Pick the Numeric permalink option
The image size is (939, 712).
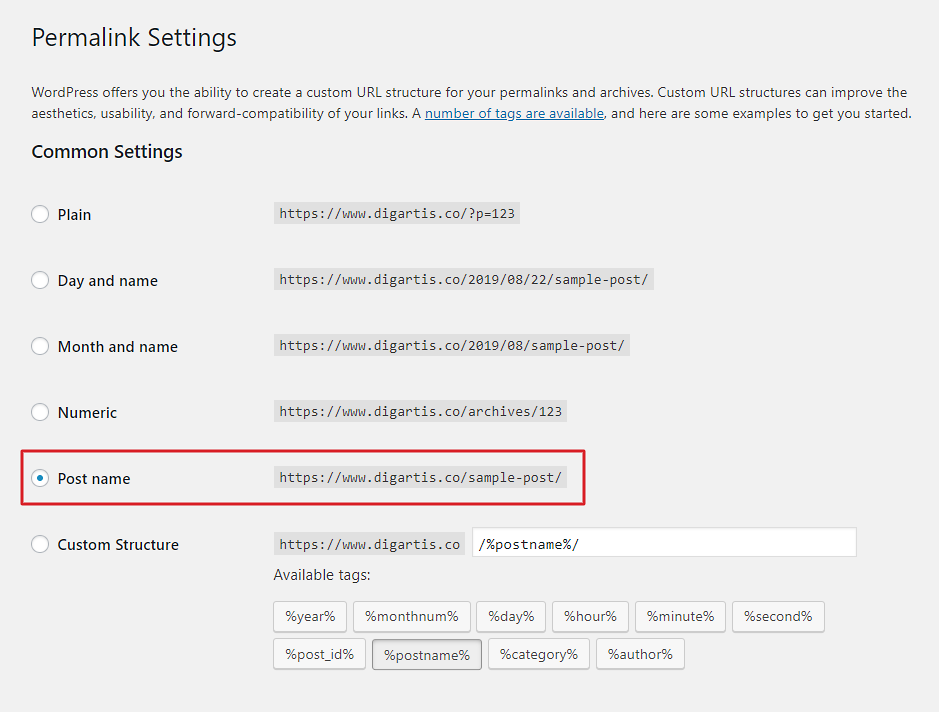point(40,412)
